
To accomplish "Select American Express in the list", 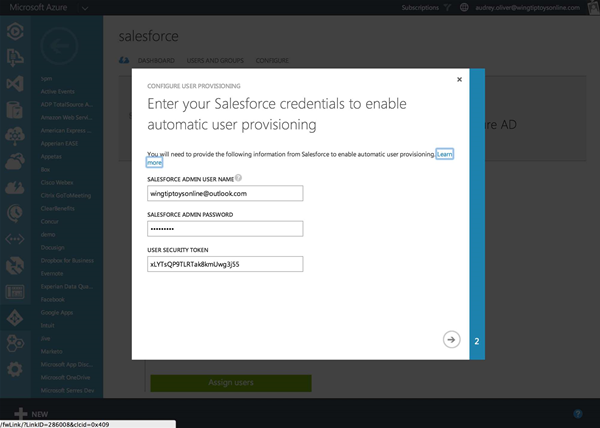I will tap(66, 130).
